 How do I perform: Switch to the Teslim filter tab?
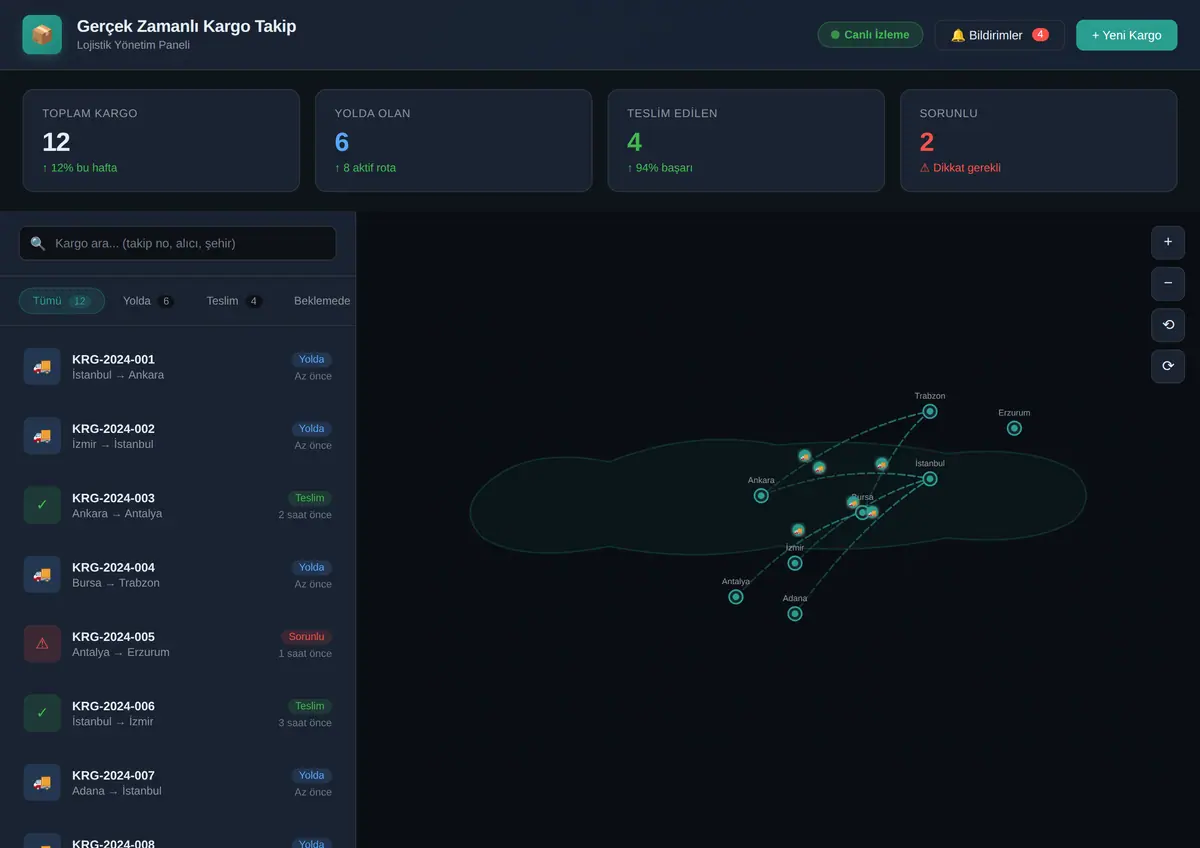tap(234, 301)
